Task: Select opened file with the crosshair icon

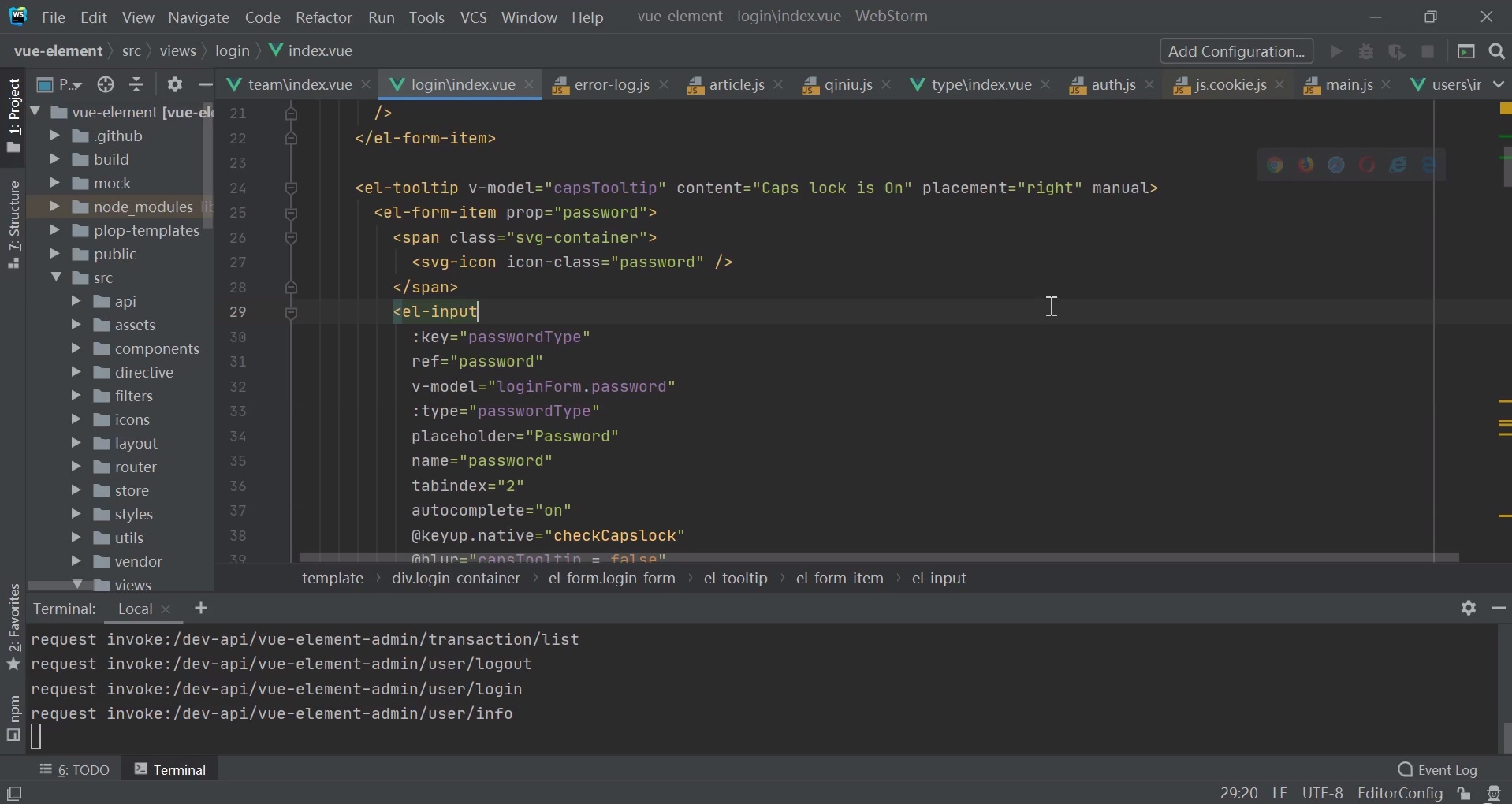Action: (x=106, y=85)
